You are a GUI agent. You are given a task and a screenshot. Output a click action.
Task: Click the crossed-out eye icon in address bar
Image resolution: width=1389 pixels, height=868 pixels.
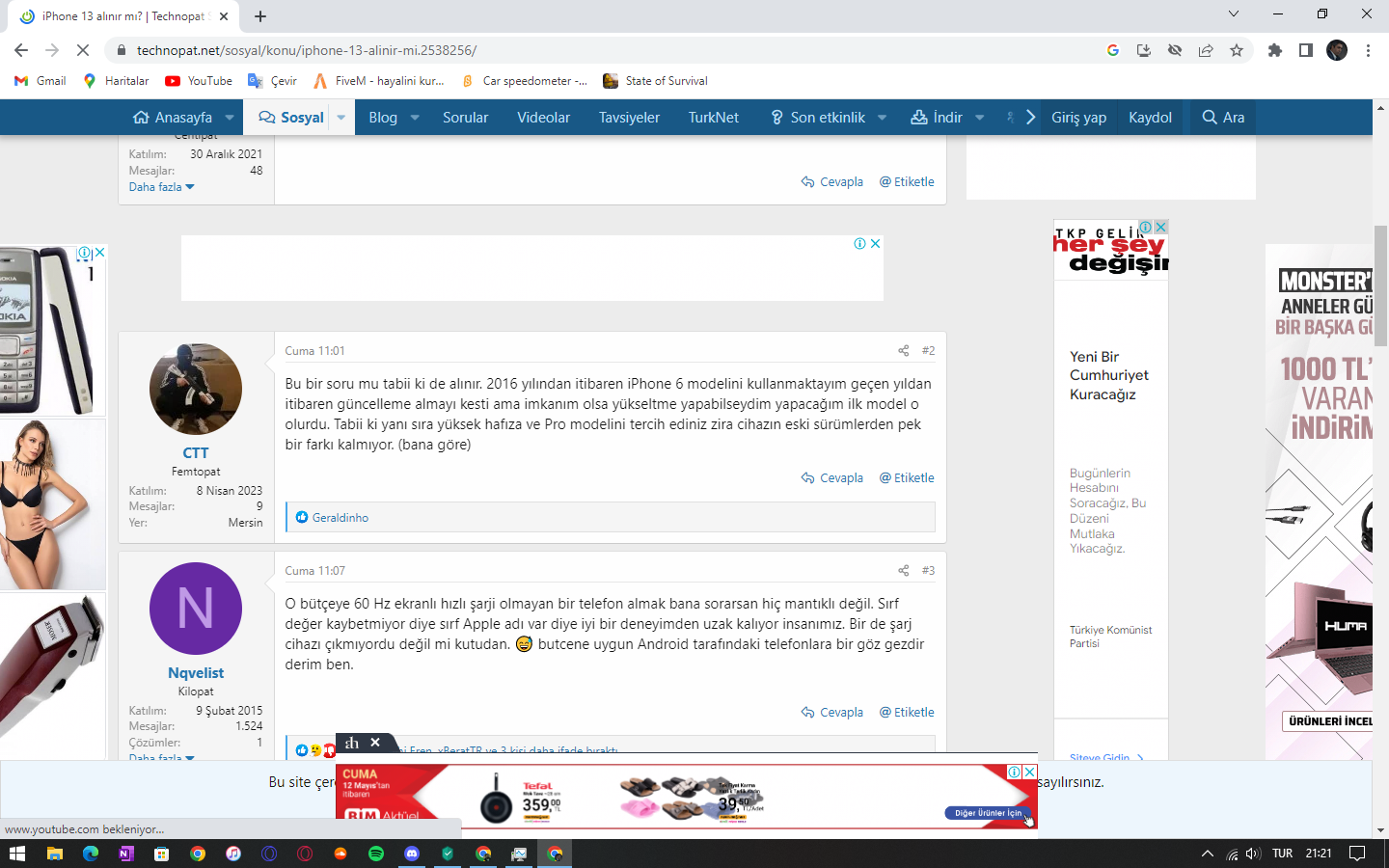click(1175, 50)
